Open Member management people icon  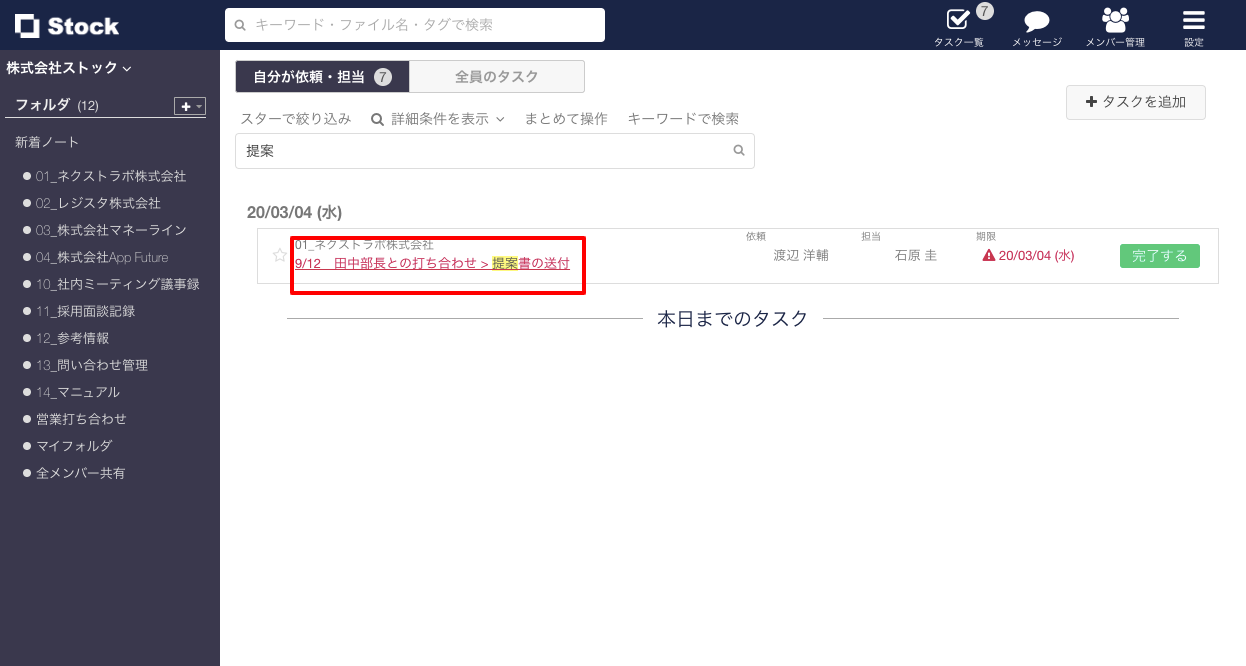(x=1115, y=21)
